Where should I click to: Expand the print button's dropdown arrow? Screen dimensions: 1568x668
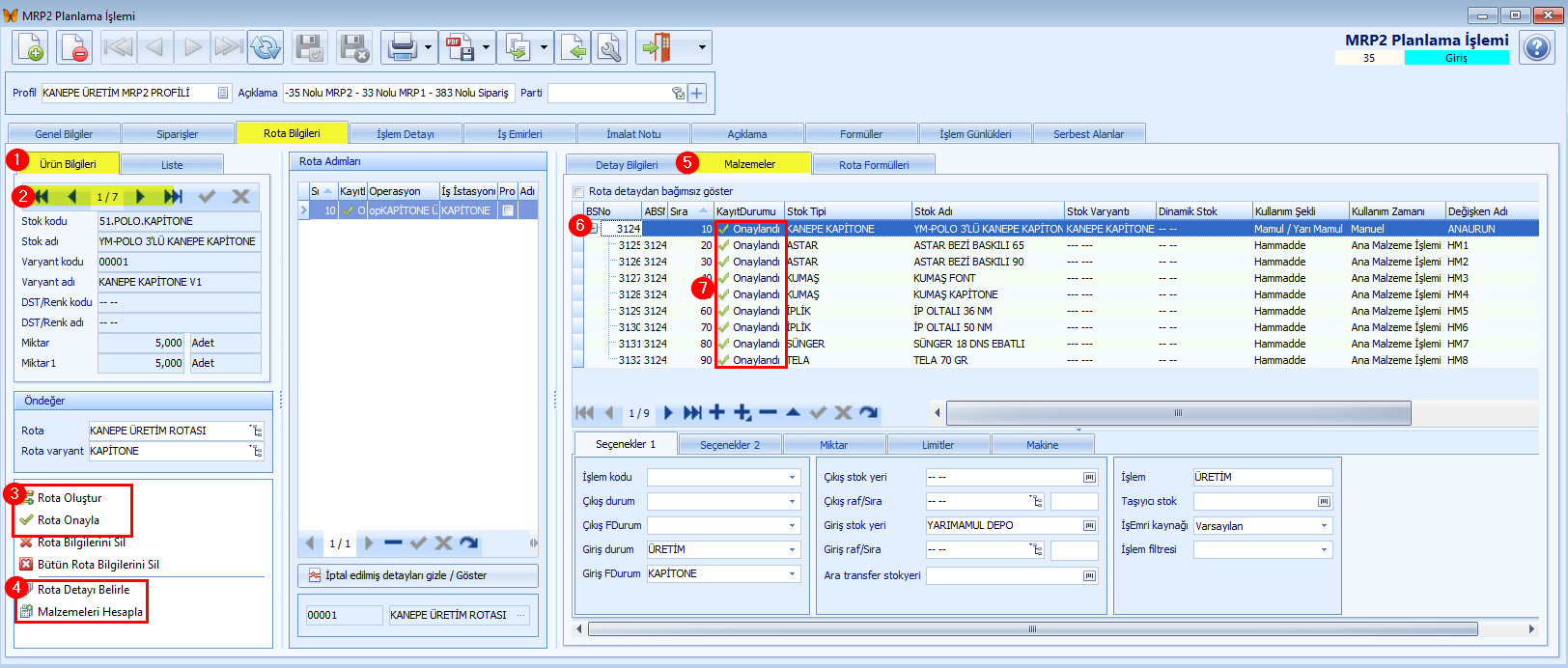coord(428,47)
